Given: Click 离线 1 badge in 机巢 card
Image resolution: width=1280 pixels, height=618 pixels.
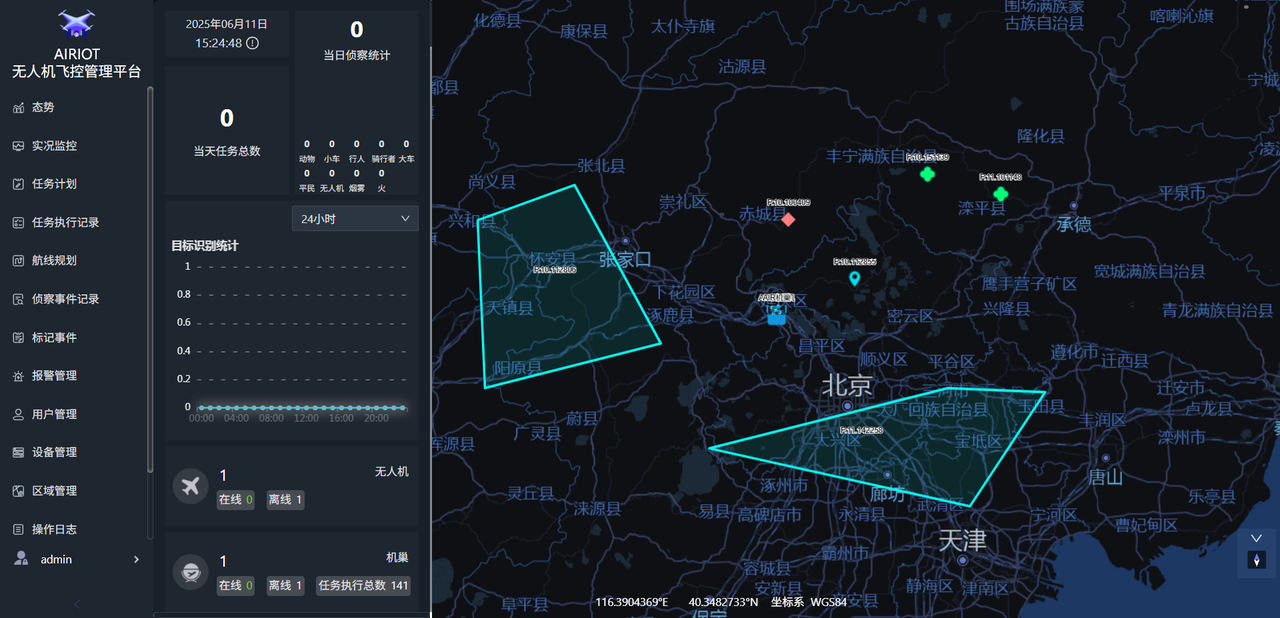Looking at the screenshot, I should tap(286, 586).
